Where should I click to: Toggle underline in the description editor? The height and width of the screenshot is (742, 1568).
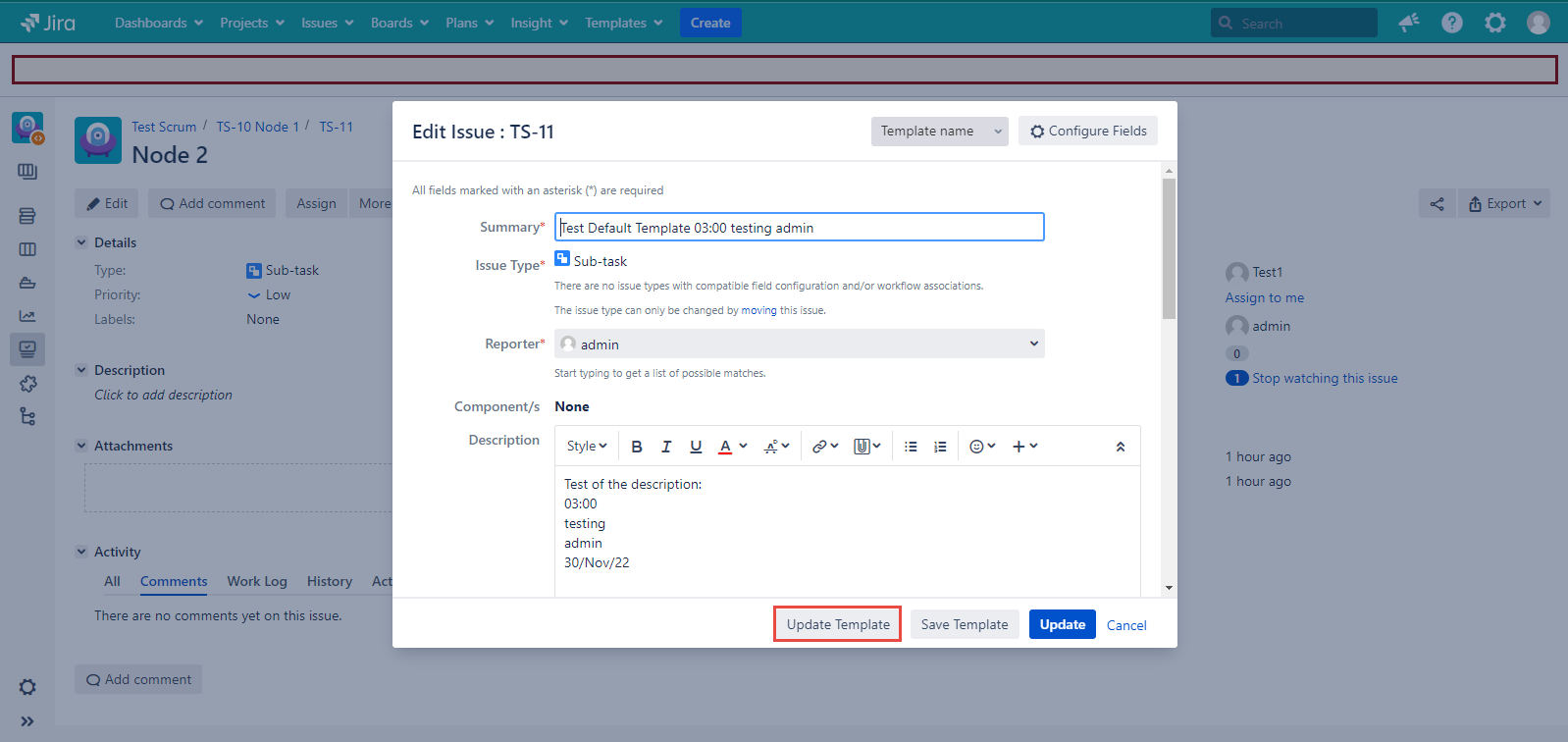tap(696, 447)
